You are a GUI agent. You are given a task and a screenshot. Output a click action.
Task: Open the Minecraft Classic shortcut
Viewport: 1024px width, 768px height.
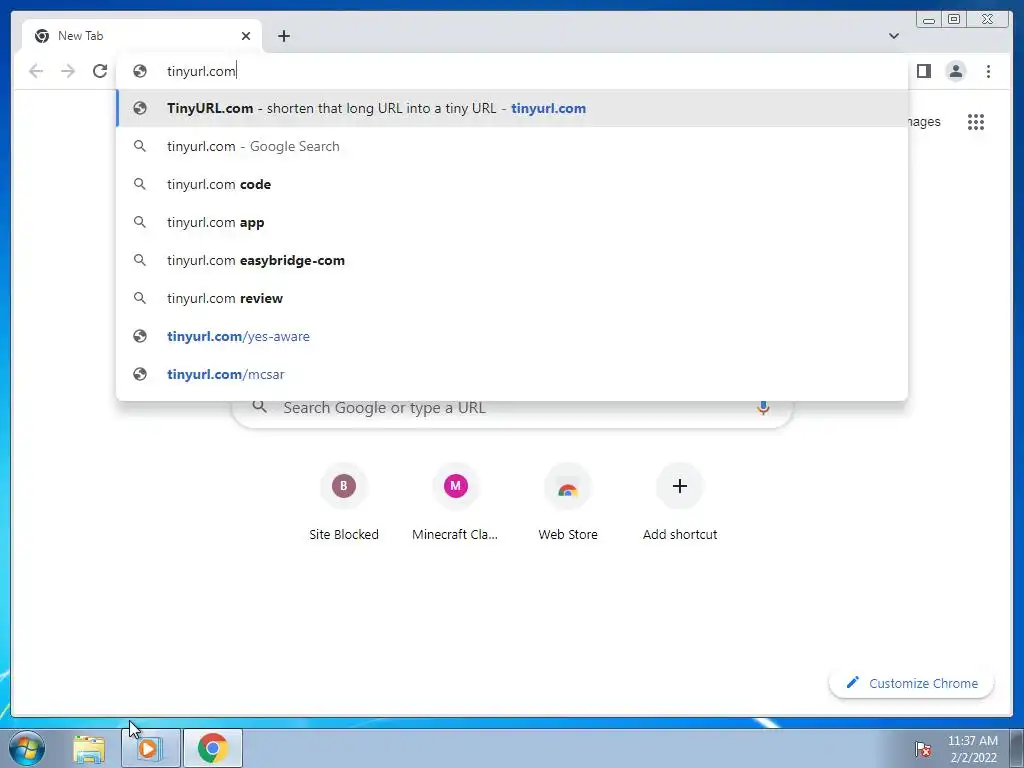[455, 503]
